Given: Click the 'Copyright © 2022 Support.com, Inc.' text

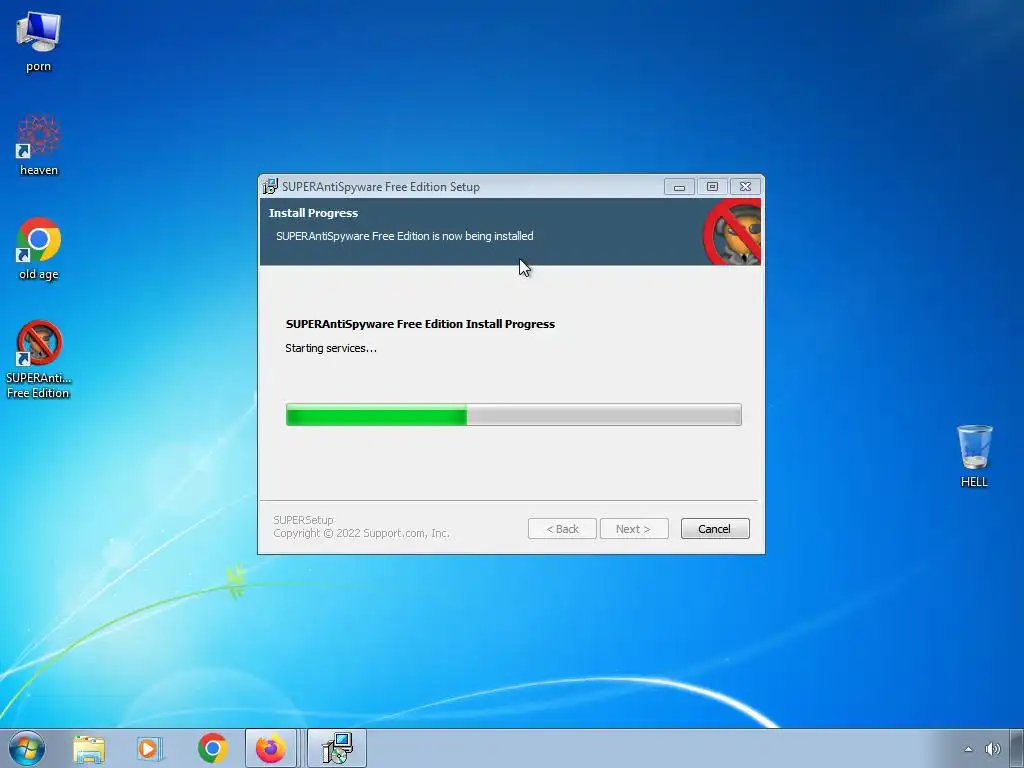Looking at the screenshot, I should tap(361, 533).
